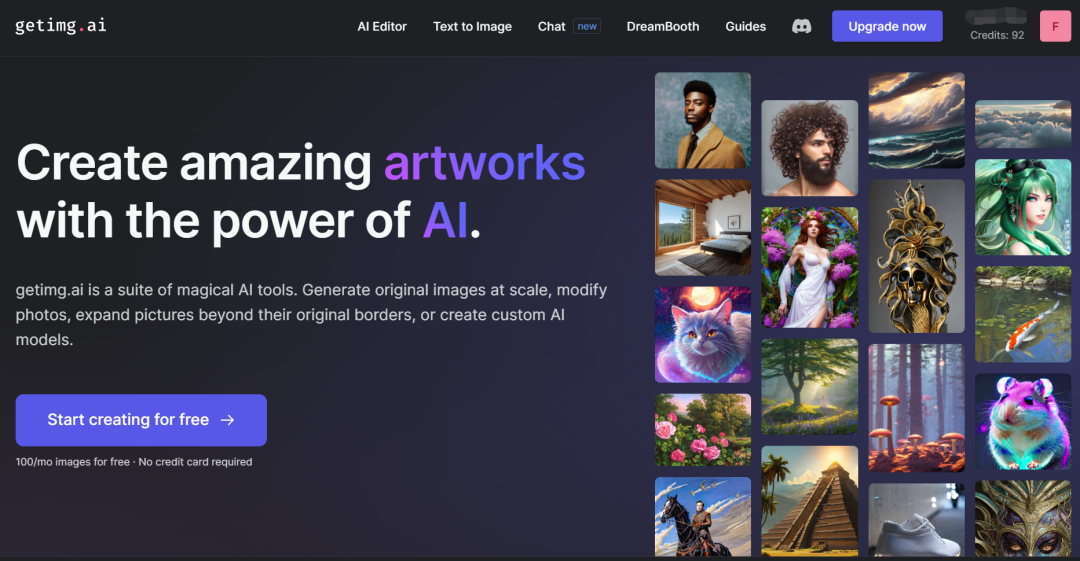The width and height of the screenshot is (1080, 561).
Task: Go to Text to Image page
Action: pyautogui.click(x=472, y=26)
